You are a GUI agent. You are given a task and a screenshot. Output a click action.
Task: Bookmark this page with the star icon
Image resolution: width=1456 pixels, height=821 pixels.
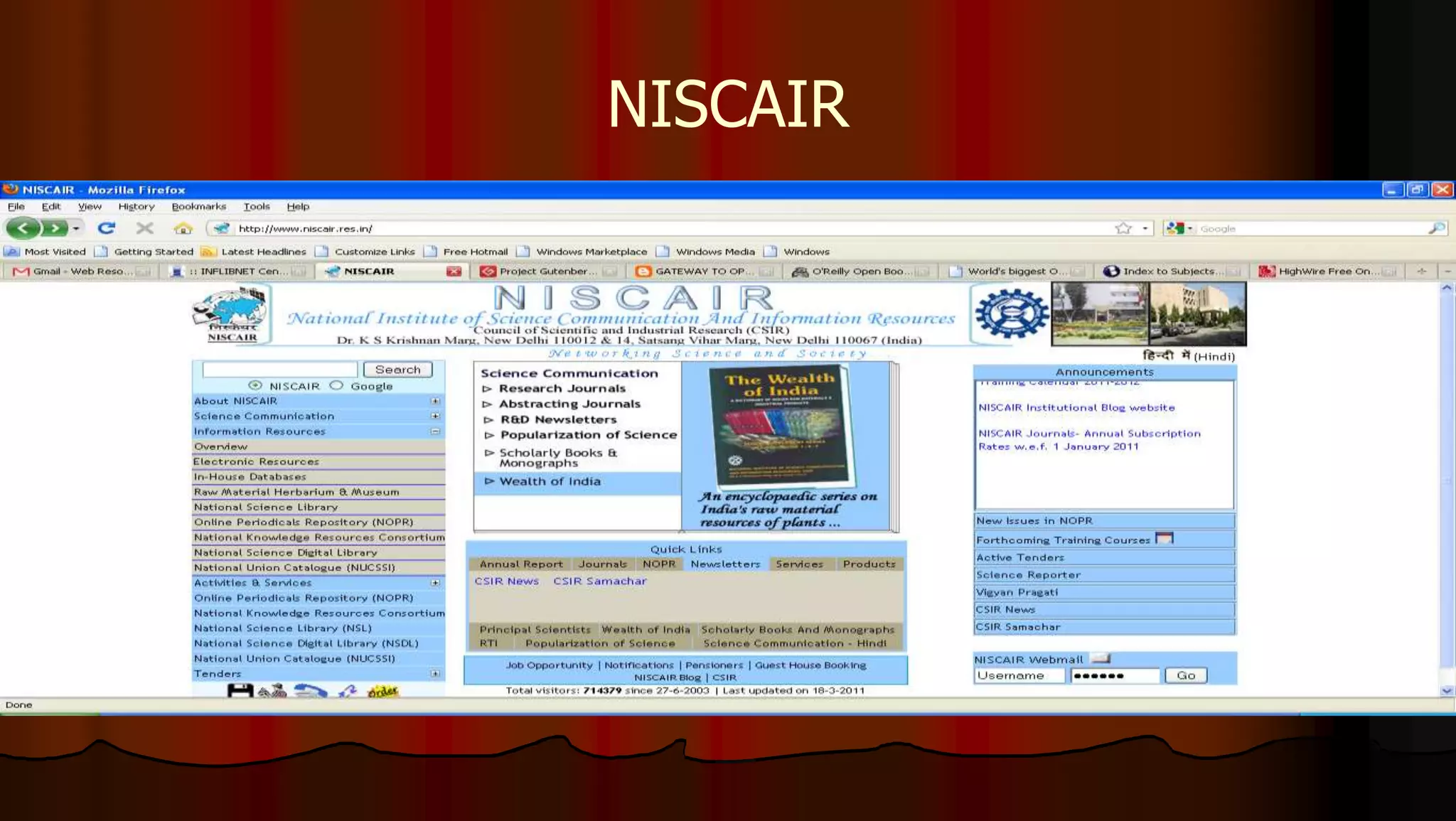(x=1123, y=228)
